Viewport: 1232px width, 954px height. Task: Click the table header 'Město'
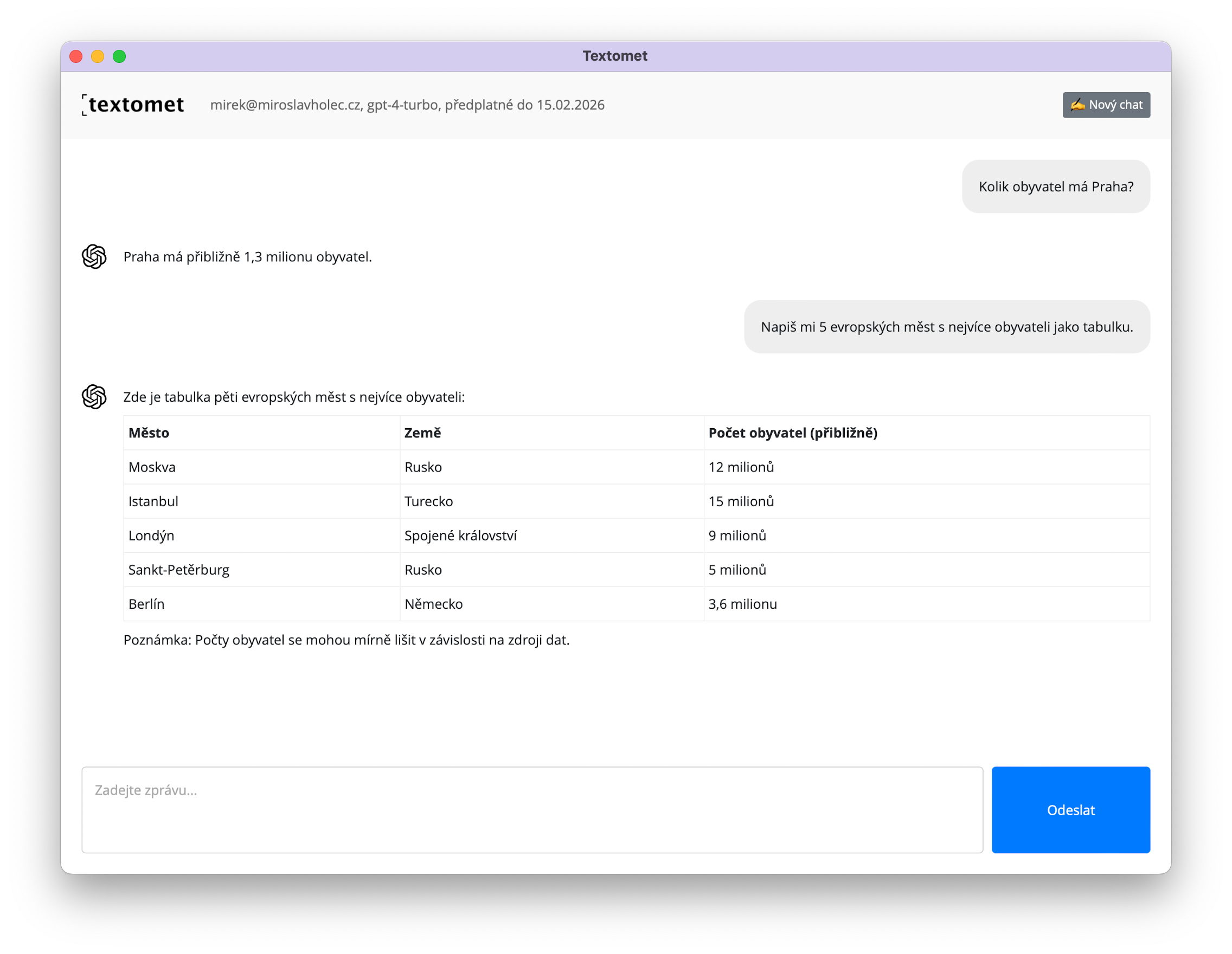(x=149, y=433)
